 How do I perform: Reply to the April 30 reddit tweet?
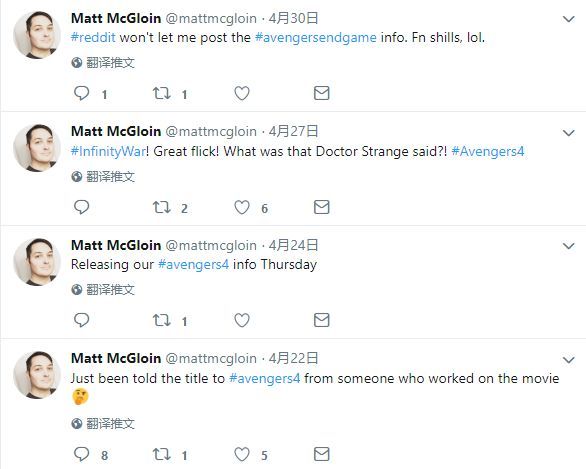tap(81, 93)
